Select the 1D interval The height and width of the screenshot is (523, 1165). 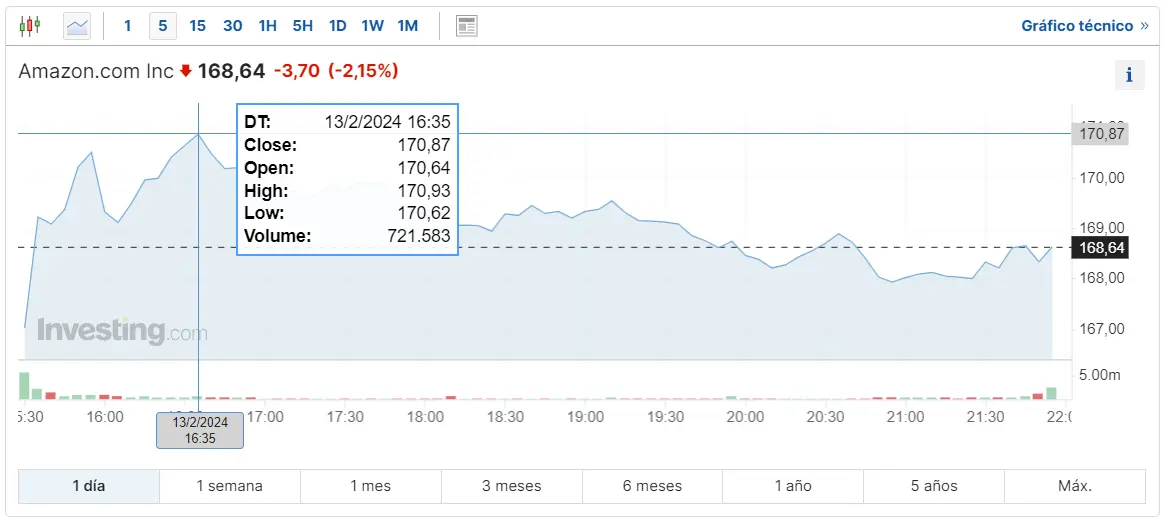[x=337, y=26]
